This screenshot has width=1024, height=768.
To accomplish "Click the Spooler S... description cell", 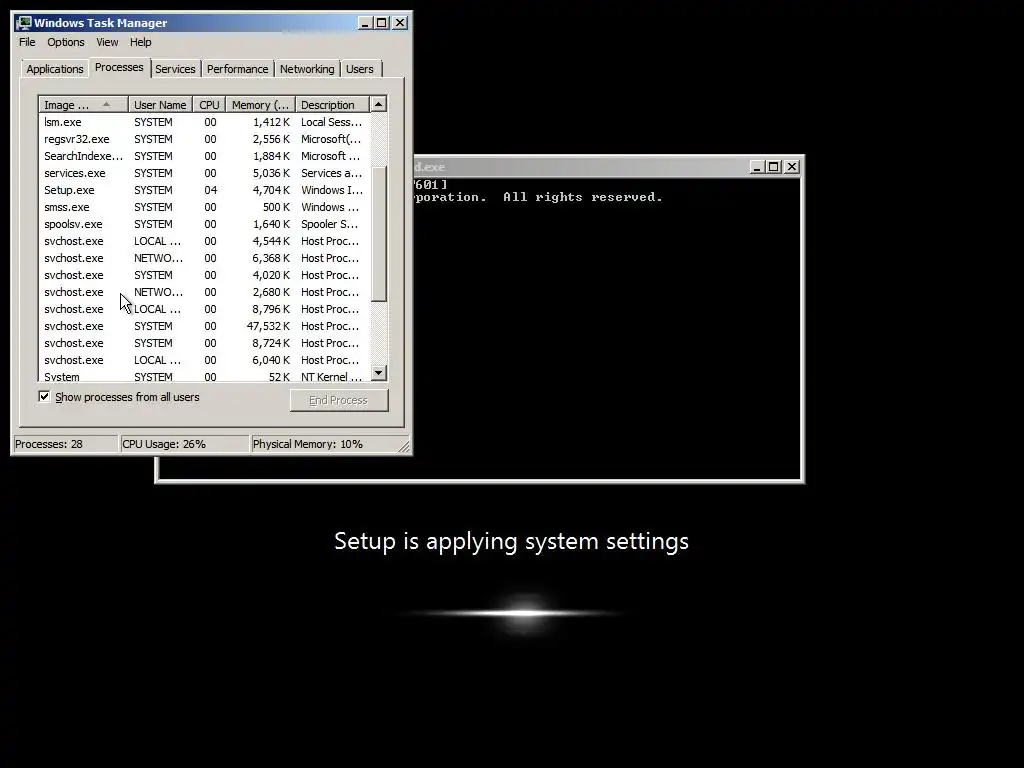I will click(330, 224).
